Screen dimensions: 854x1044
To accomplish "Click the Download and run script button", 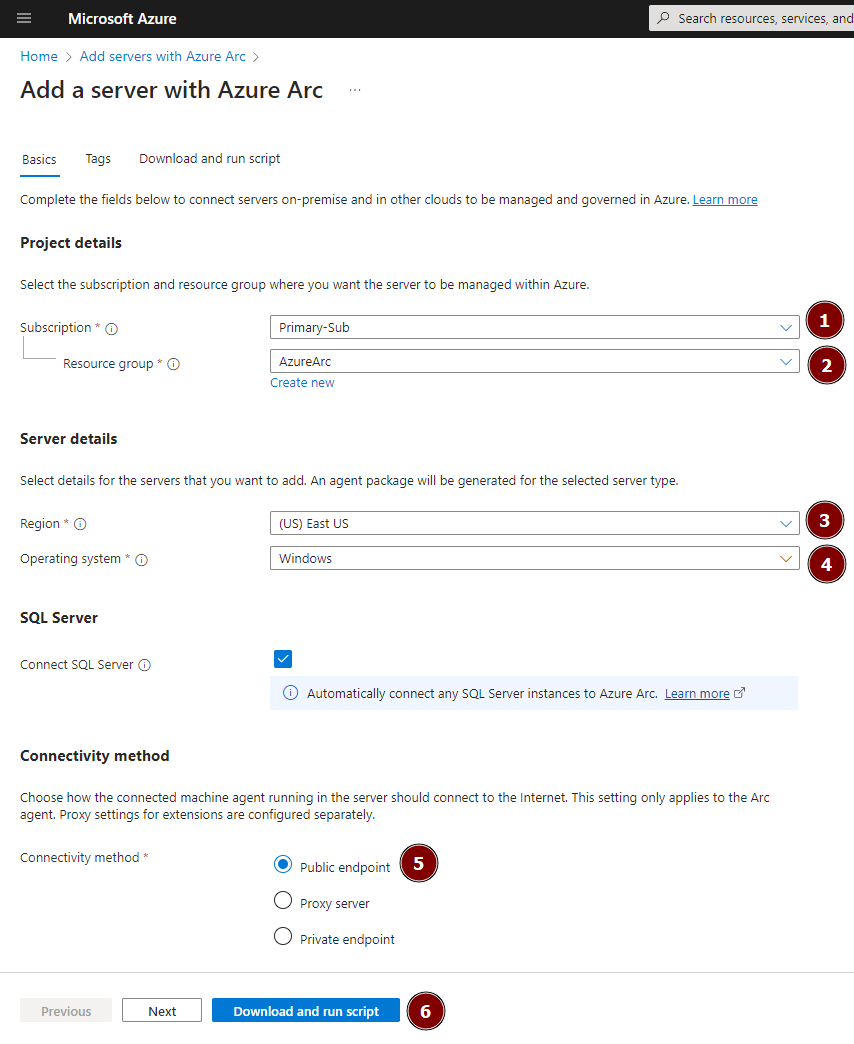I will [305, 1010].
